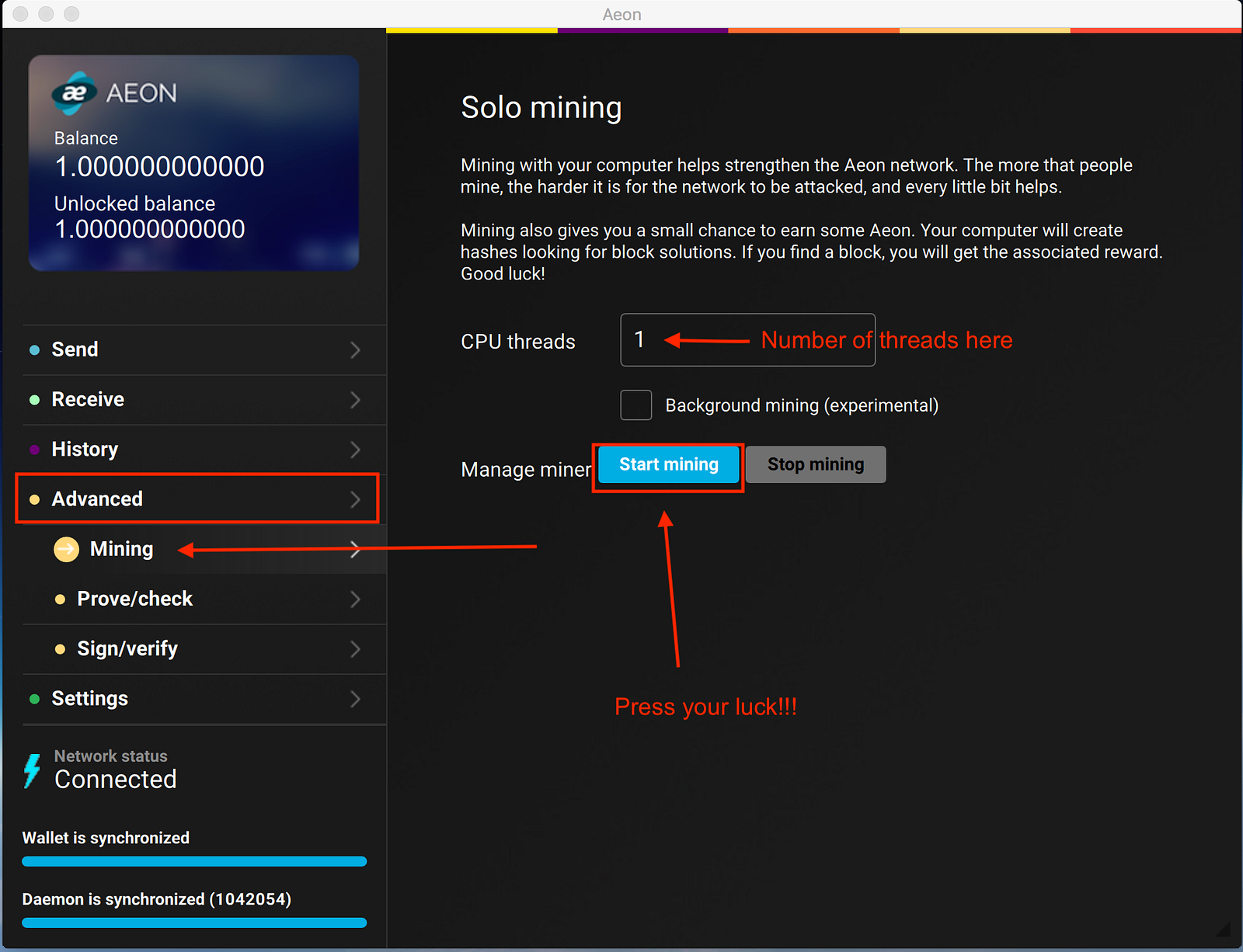Click the Aeon window title bar text
The height and width of the screenshot is (952, 1243).
(621, 15)
